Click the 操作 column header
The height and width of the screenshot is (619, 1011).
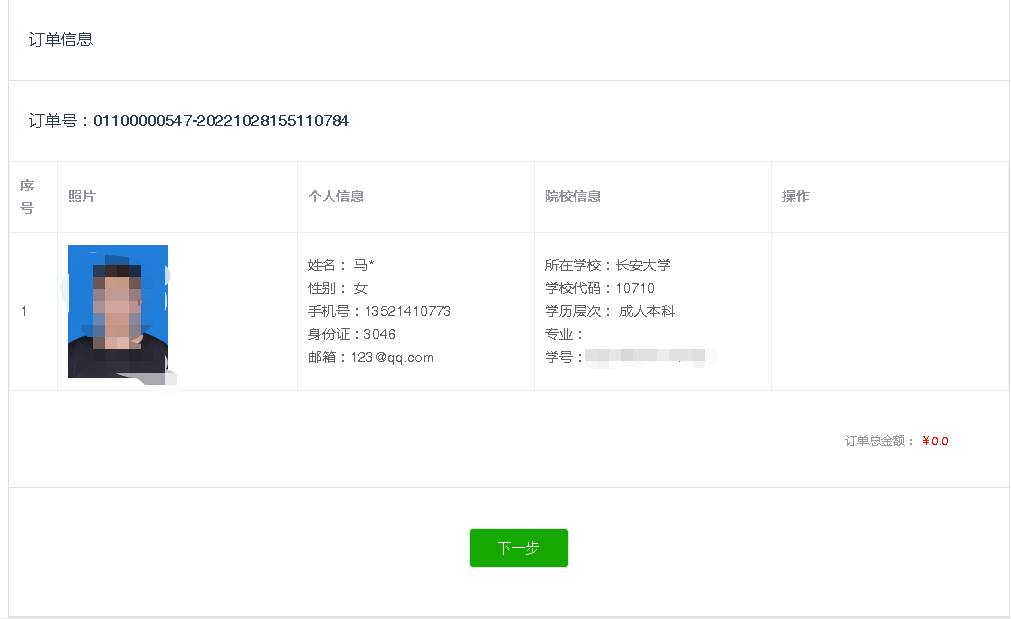(x=796, y=196)
